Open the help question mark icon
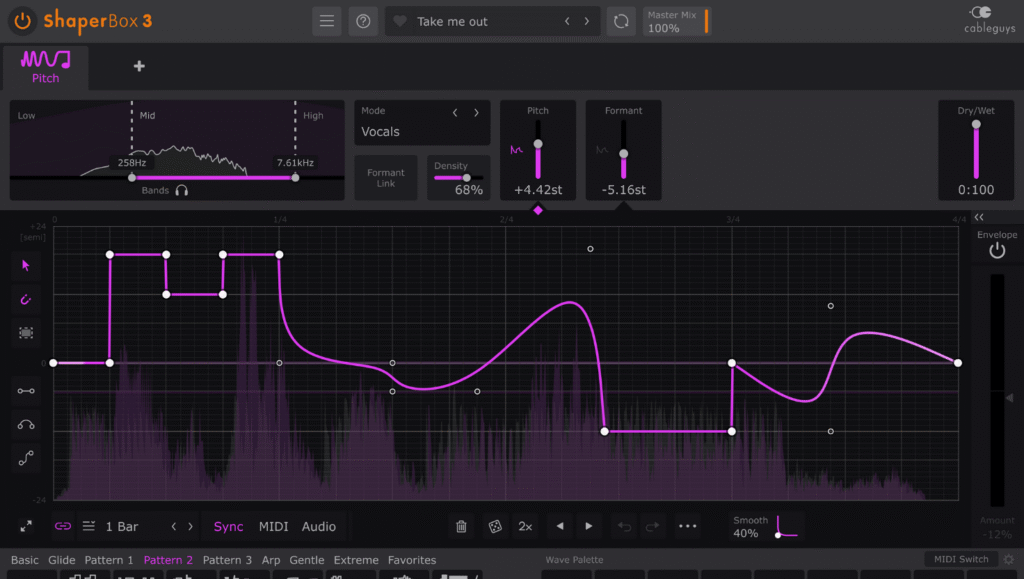 (363, 21)
